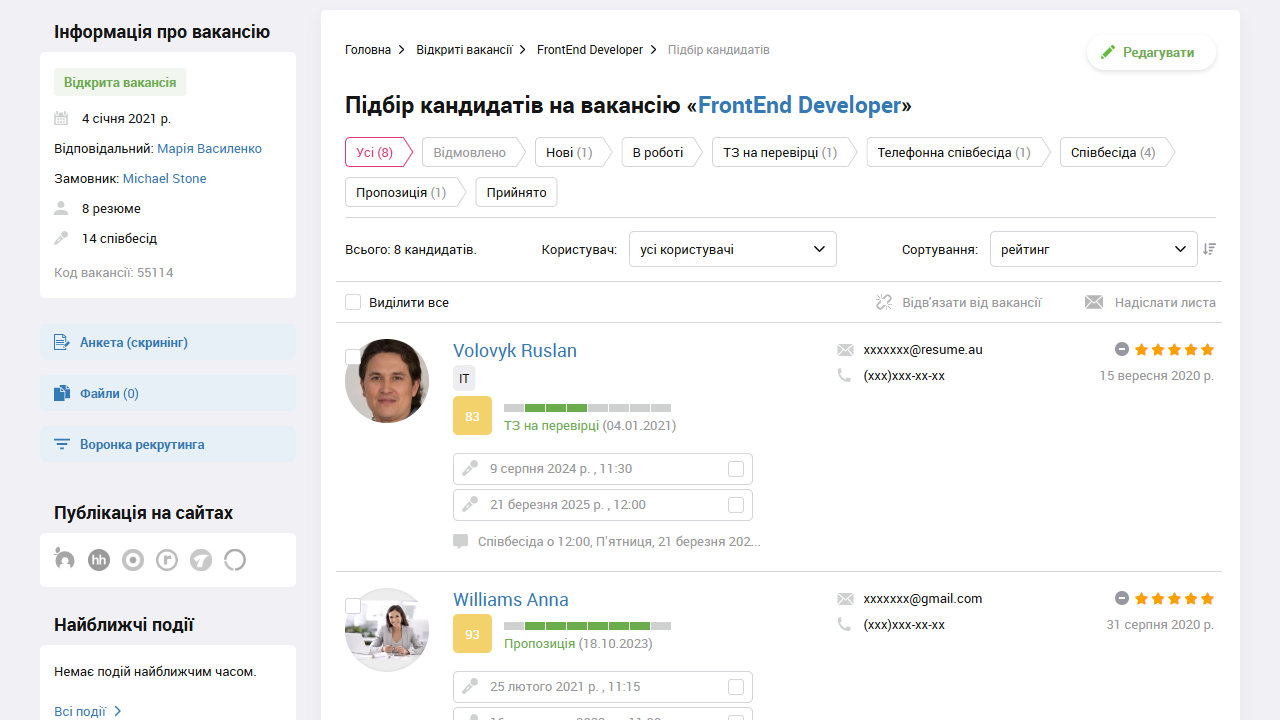Select the "Співбесіда (4)" filter tab
The image size is (1280, 720).
pos(1113,152)
